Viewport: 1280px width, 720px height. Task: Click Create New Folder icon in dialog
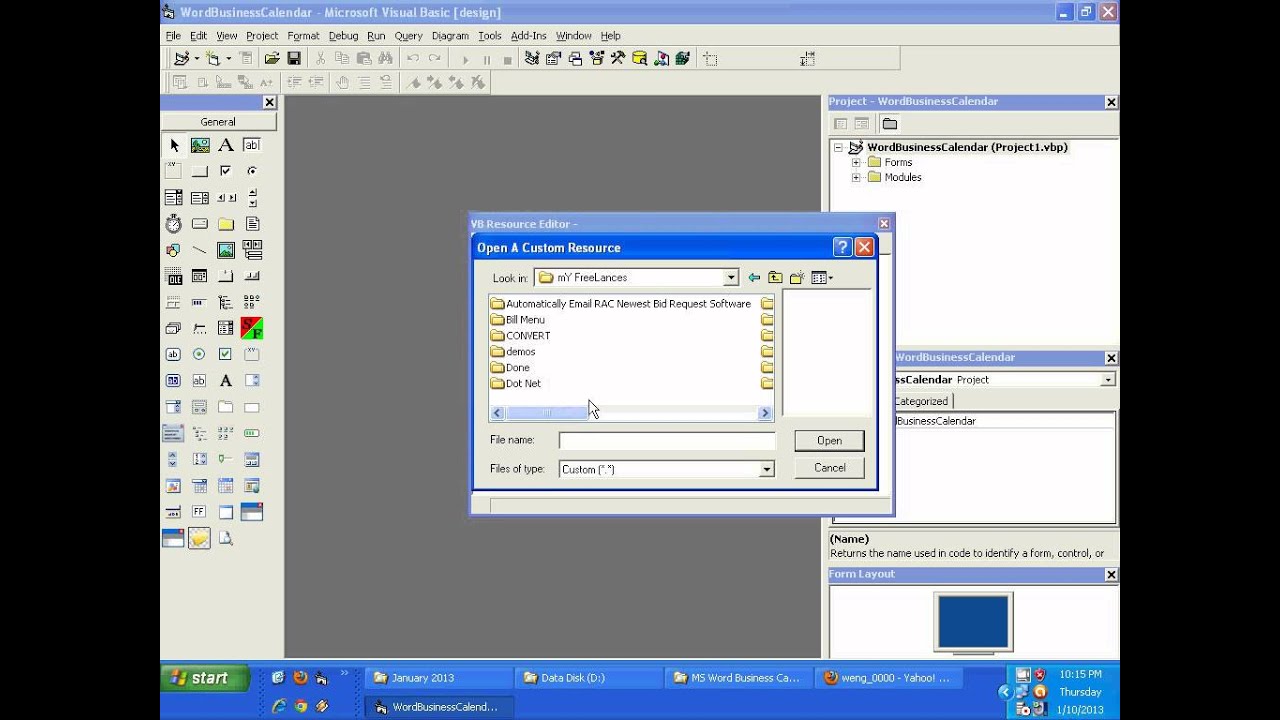[797, 278]
